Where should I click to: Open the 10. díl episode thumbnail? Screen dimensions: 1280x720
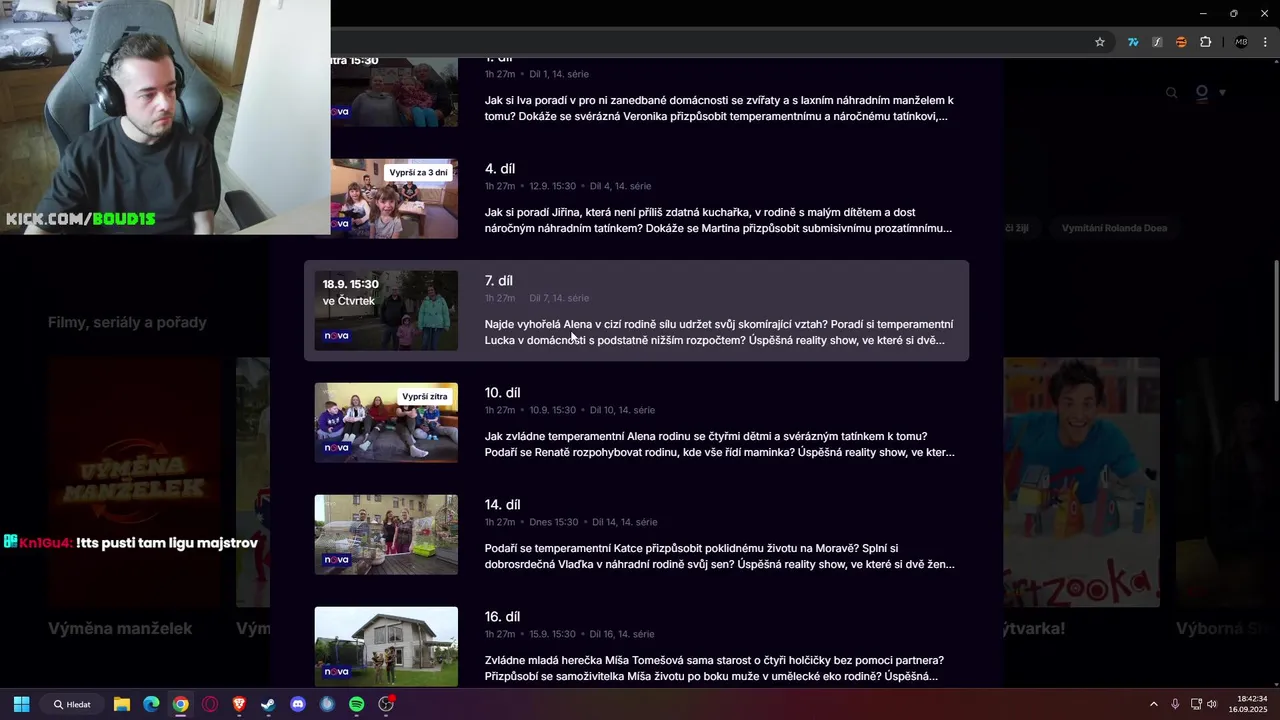[386, 423]
